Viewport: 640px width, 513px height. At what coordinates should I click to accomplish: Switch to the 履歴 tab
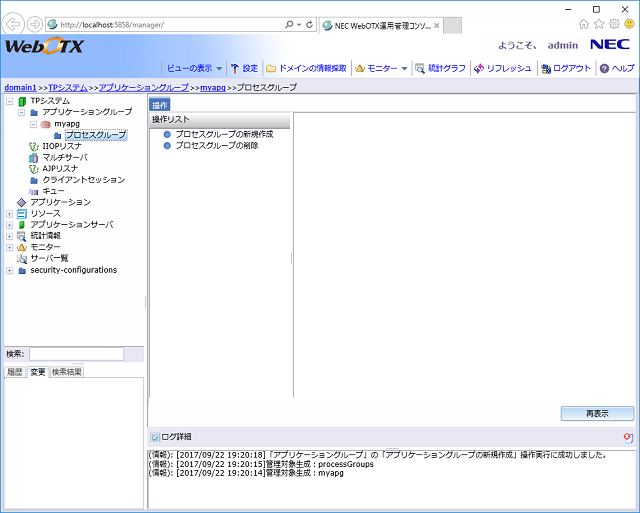(x=15, y=372)
